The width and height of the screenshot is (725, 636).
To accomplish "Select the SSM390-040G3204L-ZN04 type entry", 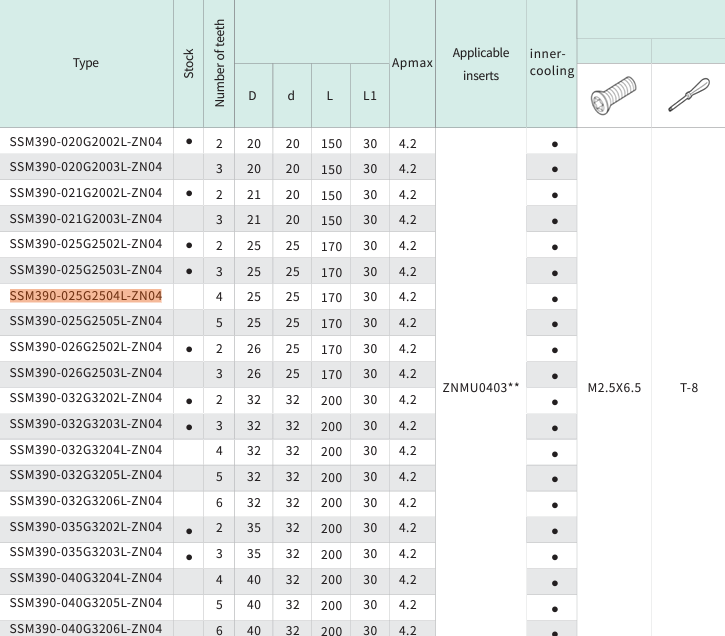I will [86, 578].
